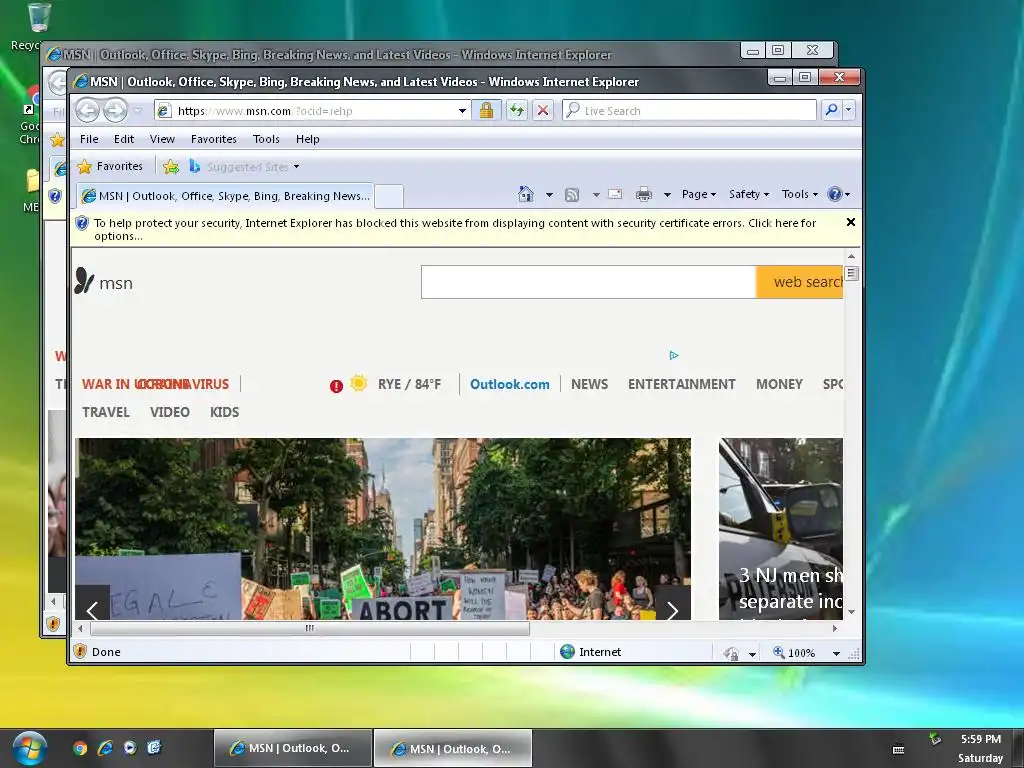Open the TRAVEL link
Image resolution: width=1024 pixels, height=768 pixels.
click(106, 412)
